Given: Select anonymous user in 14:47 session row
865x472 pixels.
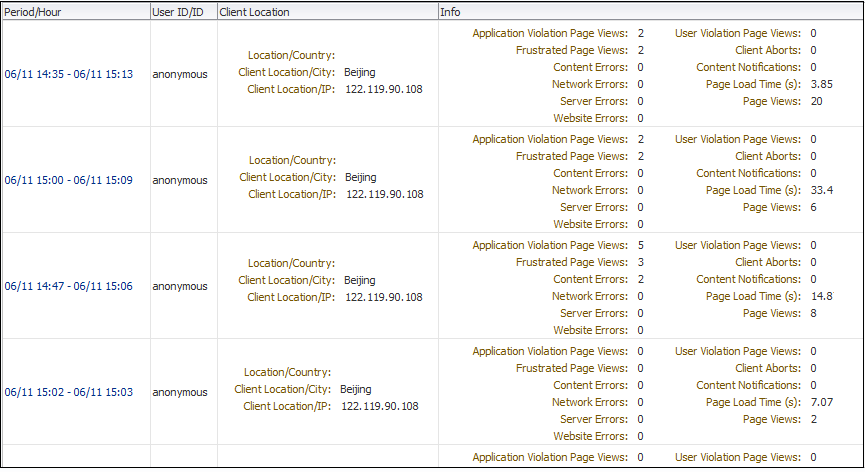Looking at the screenshot, I should 180,286.
